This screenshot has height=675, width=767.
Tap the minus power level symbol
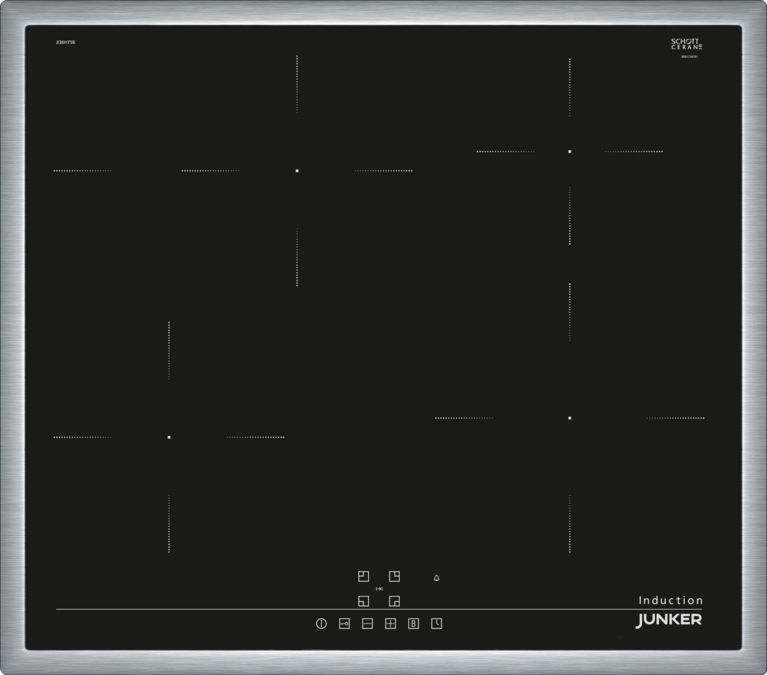pos(367,624)
